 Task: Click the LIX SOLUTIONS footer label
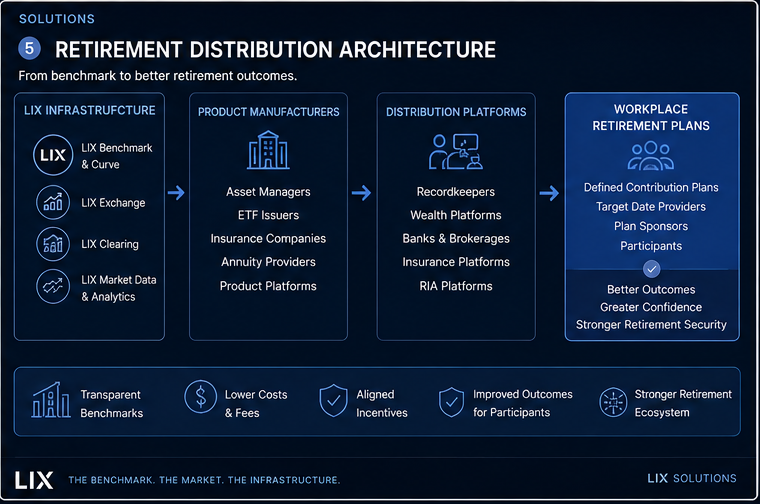point(692,478)
